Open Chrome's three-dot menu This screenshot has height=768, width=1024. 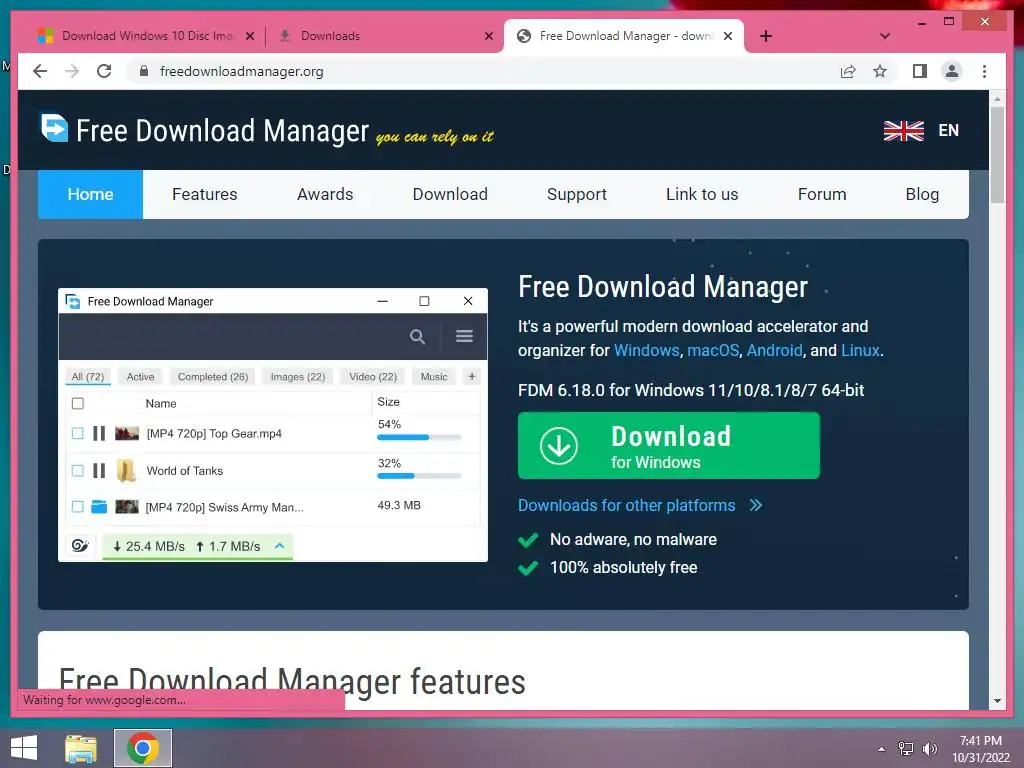pos(984,71)
